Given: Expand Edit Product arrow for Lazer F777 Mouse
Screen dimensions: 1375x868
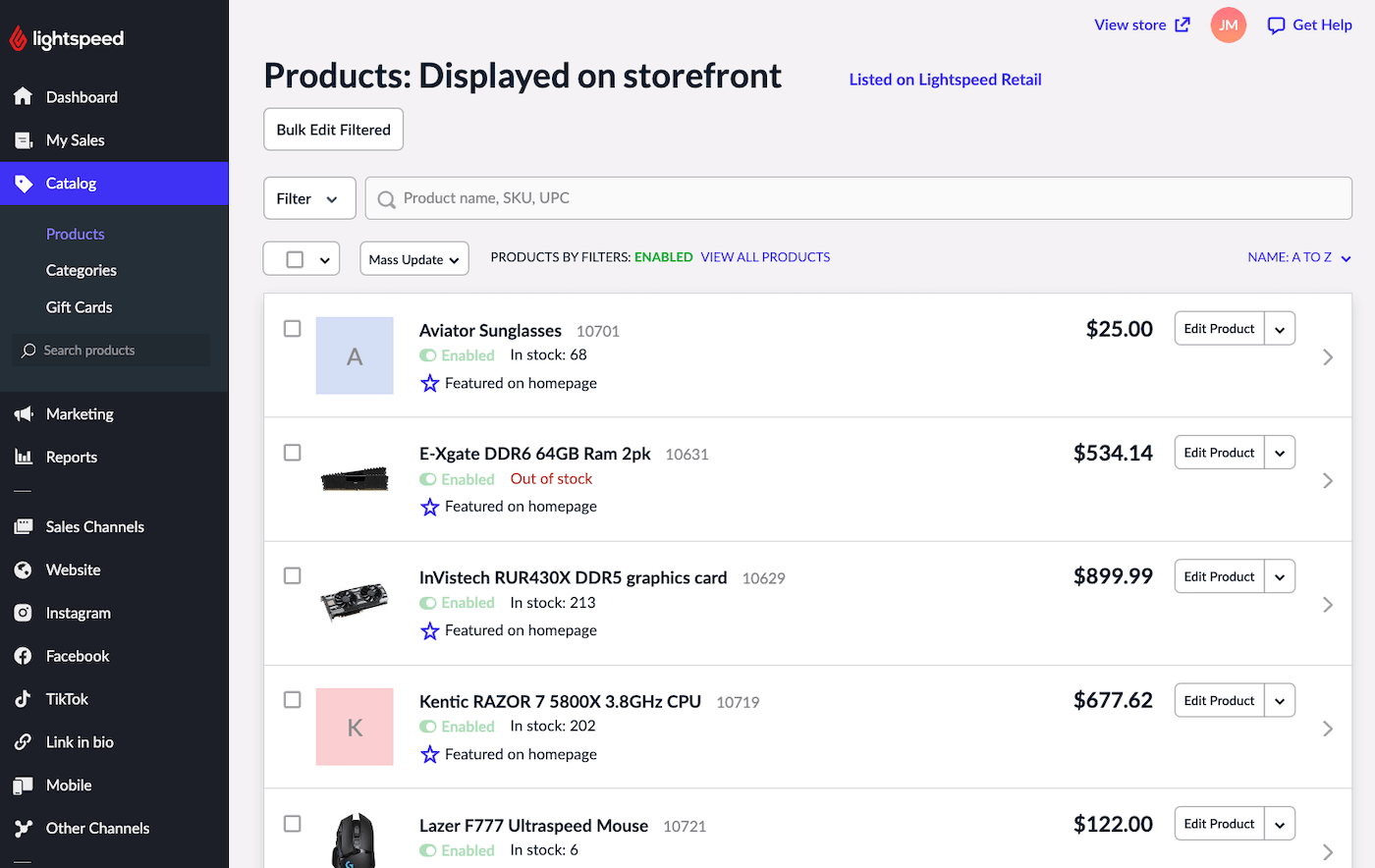Looking at the screenshot, I should [1280, 824].
